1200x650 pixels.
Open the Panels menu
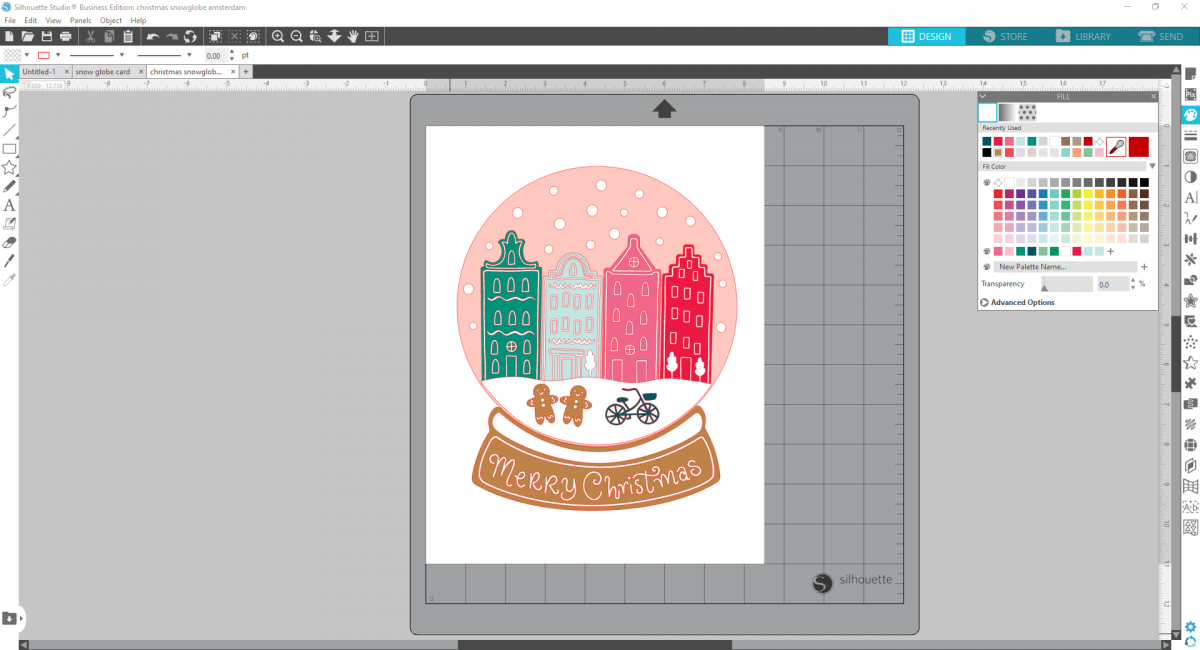80,20
